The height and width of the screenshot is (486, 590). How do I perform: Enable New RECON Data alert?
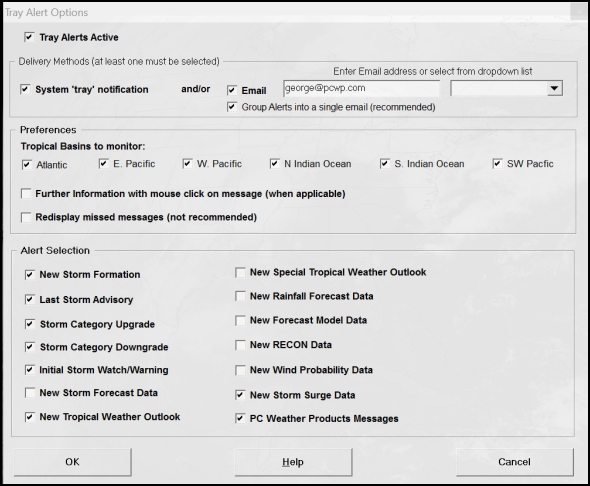click(240, 345)
